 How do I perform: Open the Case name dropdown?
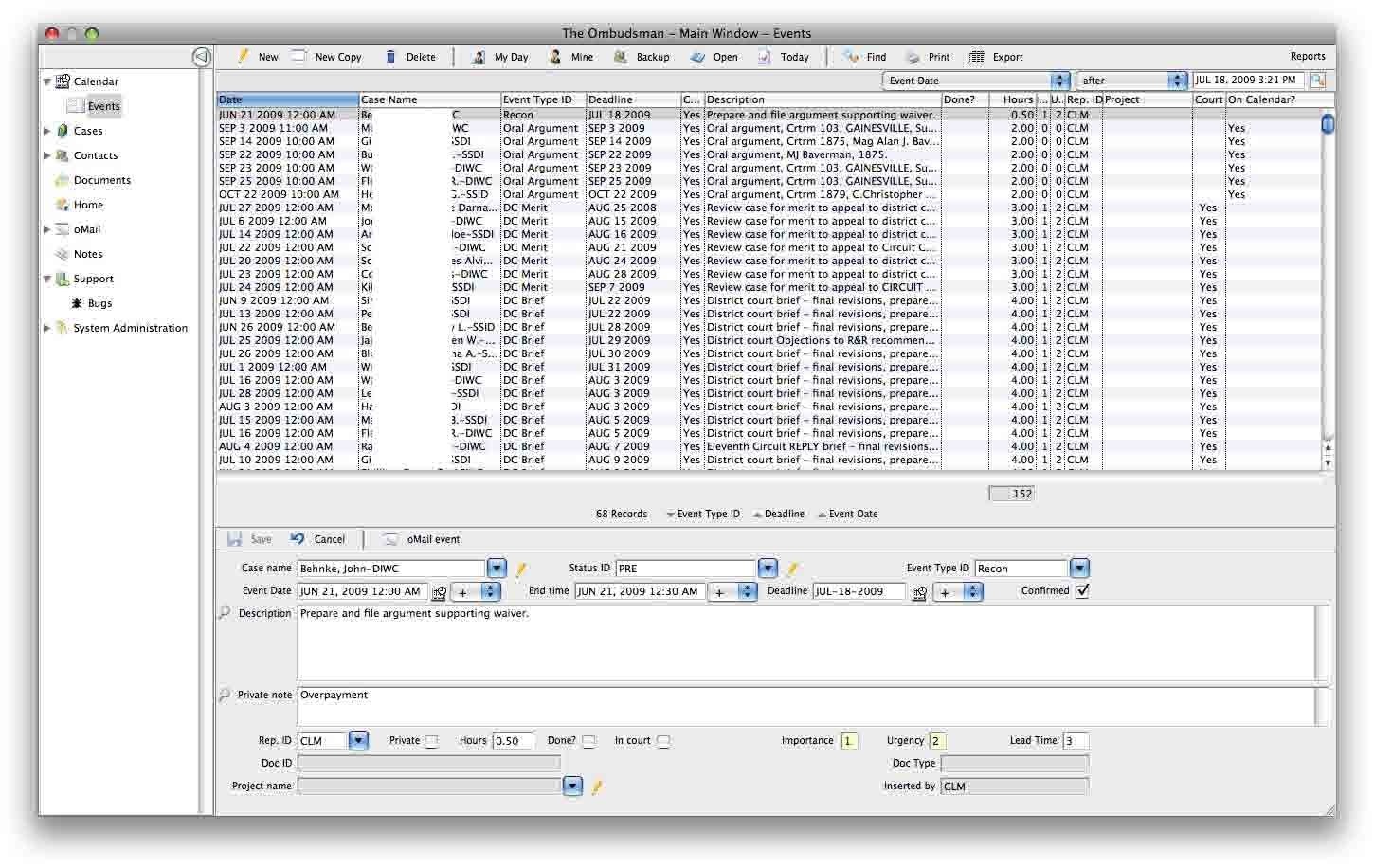497,569
